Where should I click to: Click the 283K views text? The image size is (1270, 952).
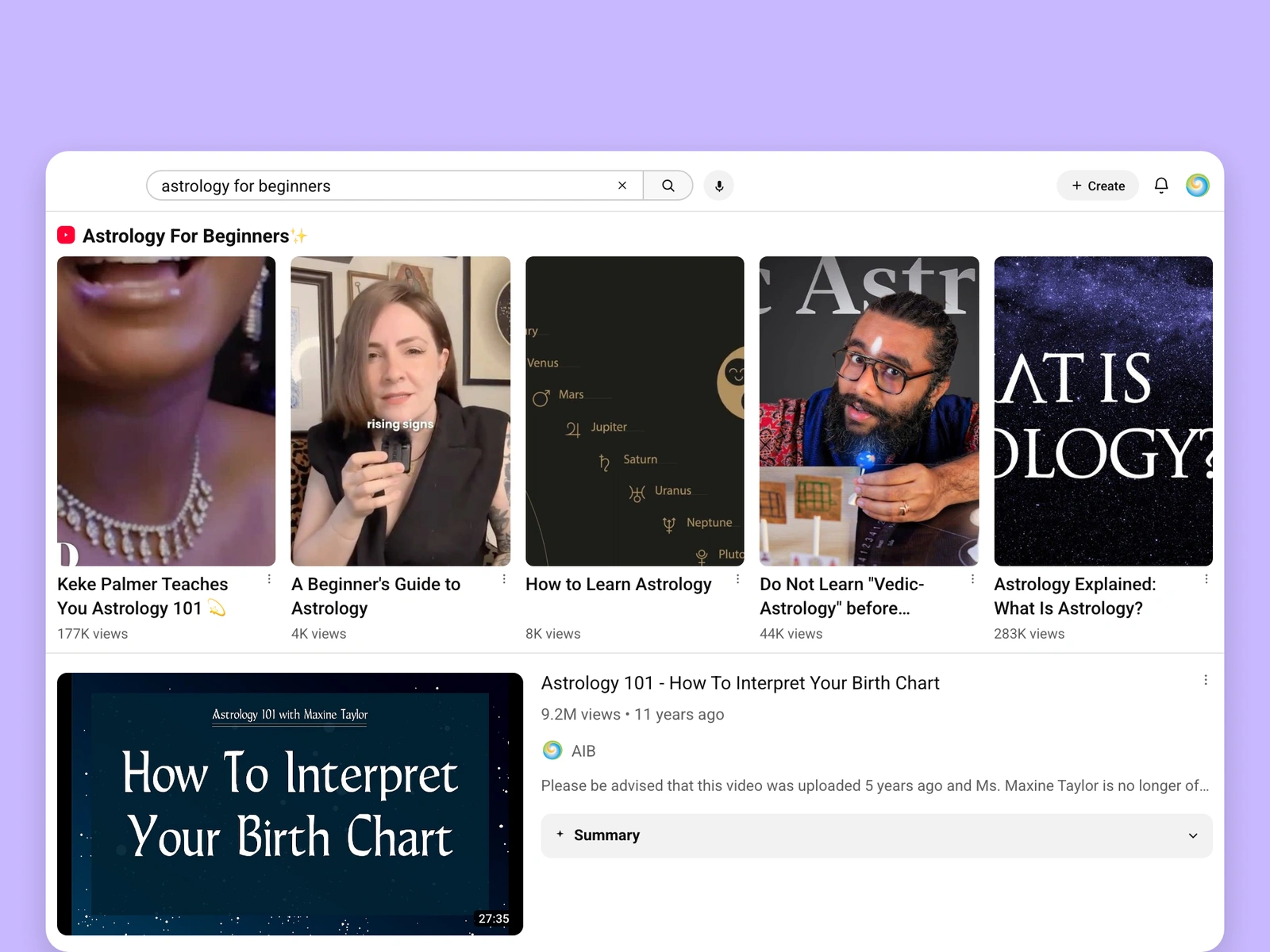pos(1029,634)
